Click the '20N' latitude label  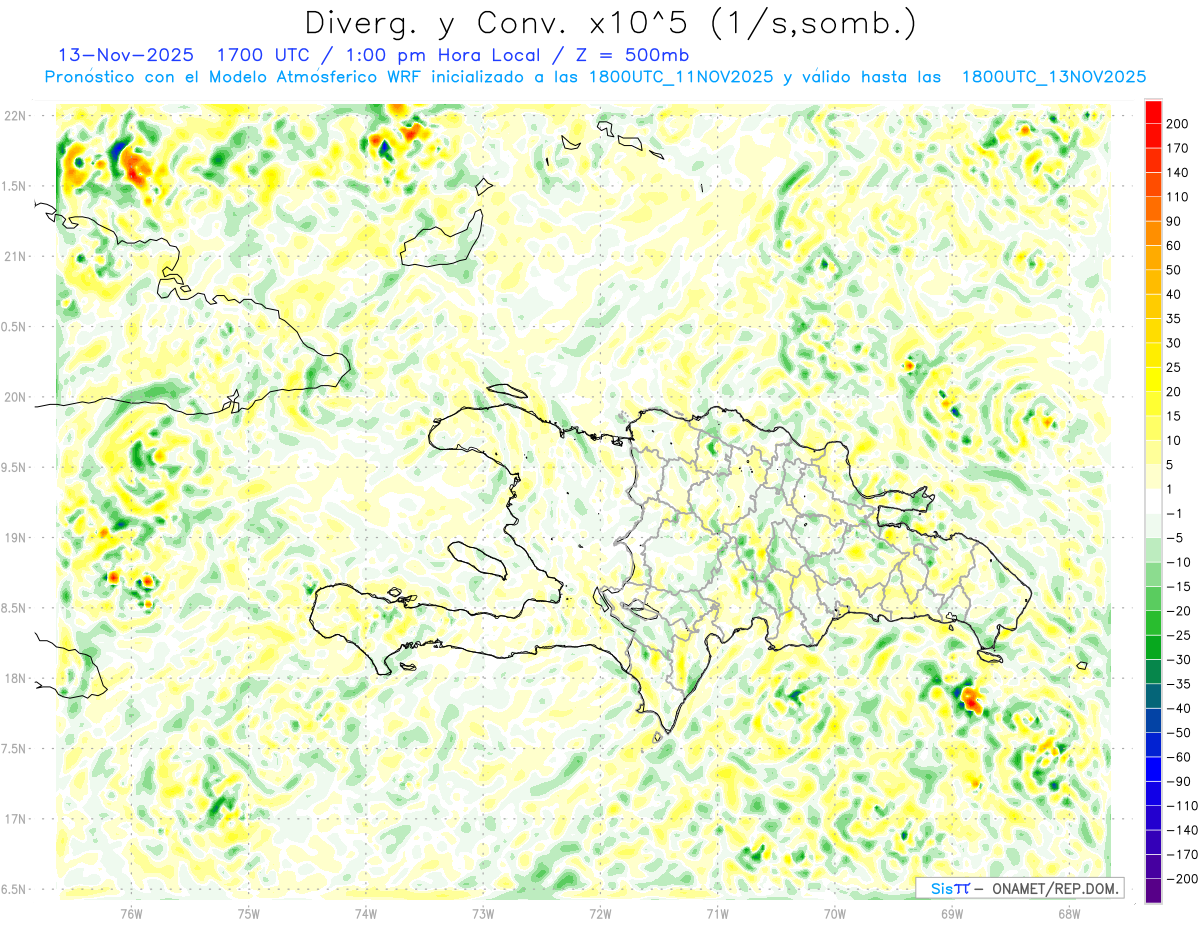point(14,397)
